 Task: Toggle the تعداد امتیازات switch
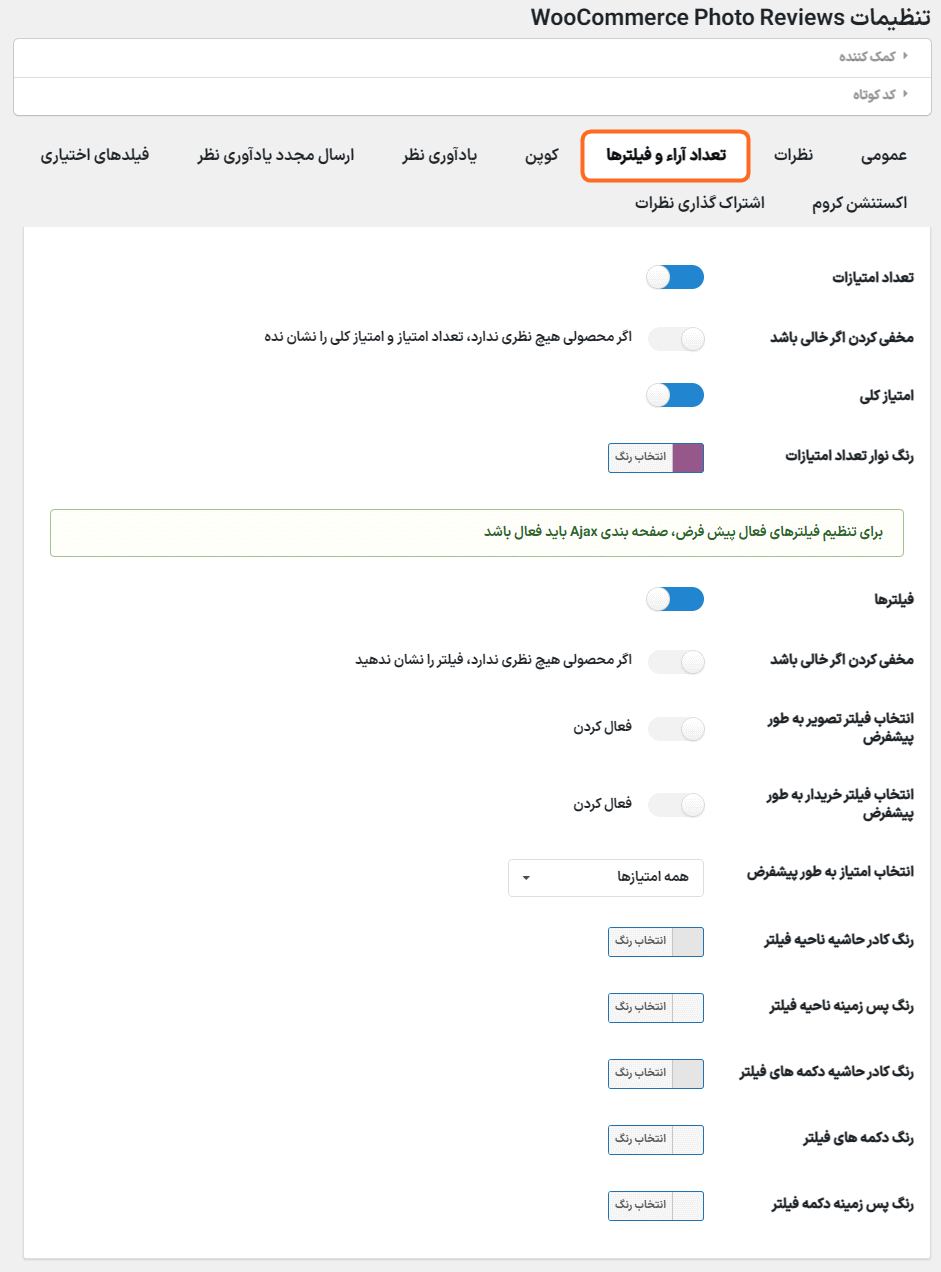675,277
